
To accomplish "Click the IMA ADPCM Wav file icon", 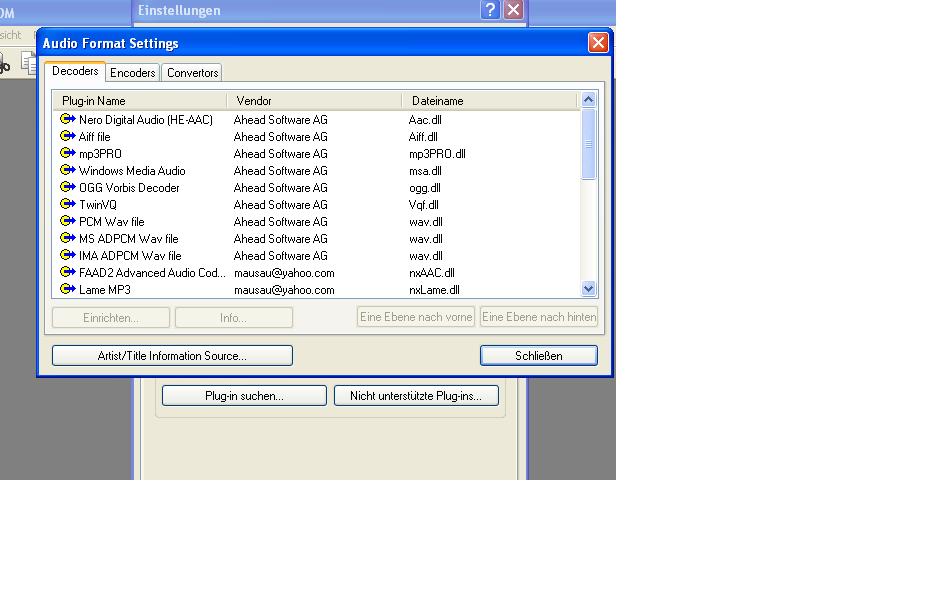I will click(67, 255).
